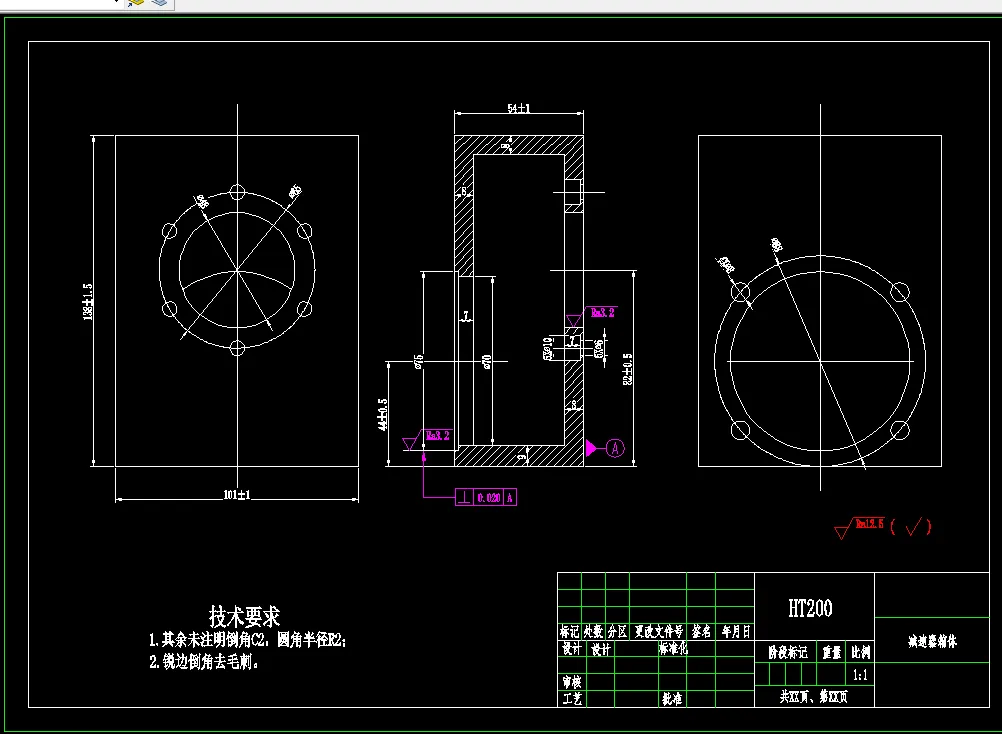The height and width of the screenshot is (734, 1002).
Task: Click the bottom bolt hole in the six-hole view
Action: point(237,348)
